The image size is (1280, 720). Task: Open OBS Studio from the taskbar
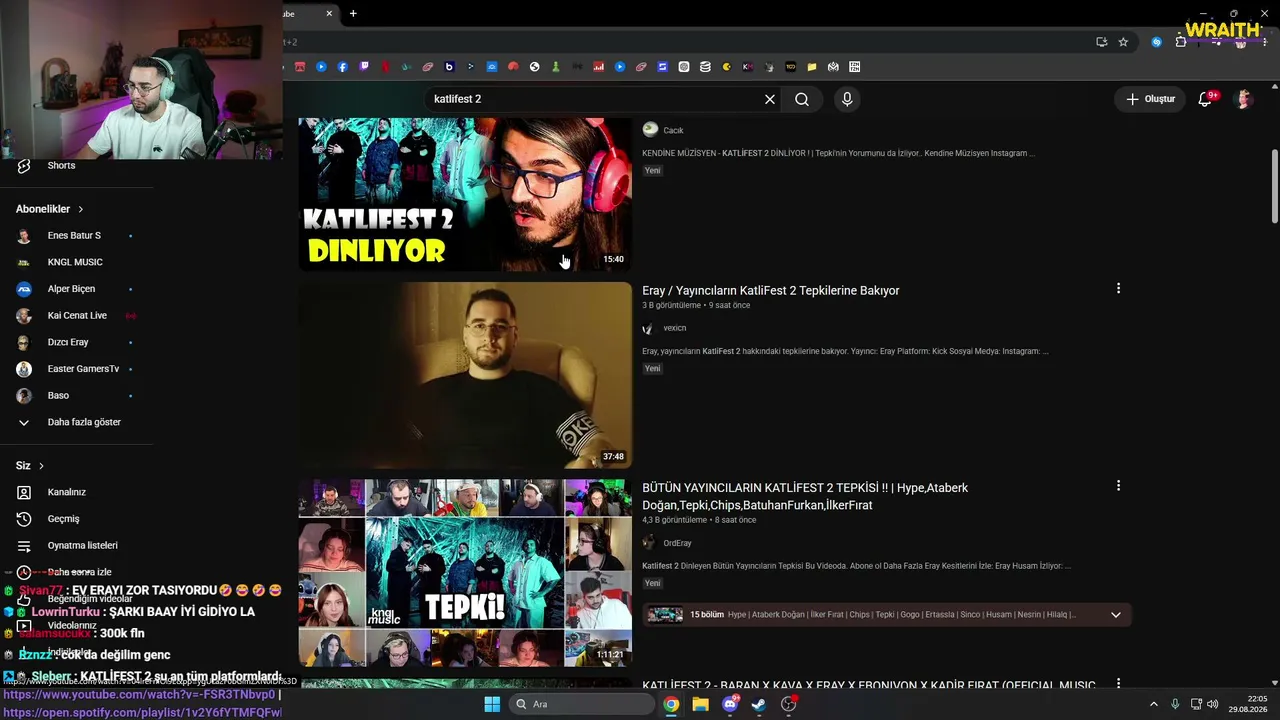(789, 704)
